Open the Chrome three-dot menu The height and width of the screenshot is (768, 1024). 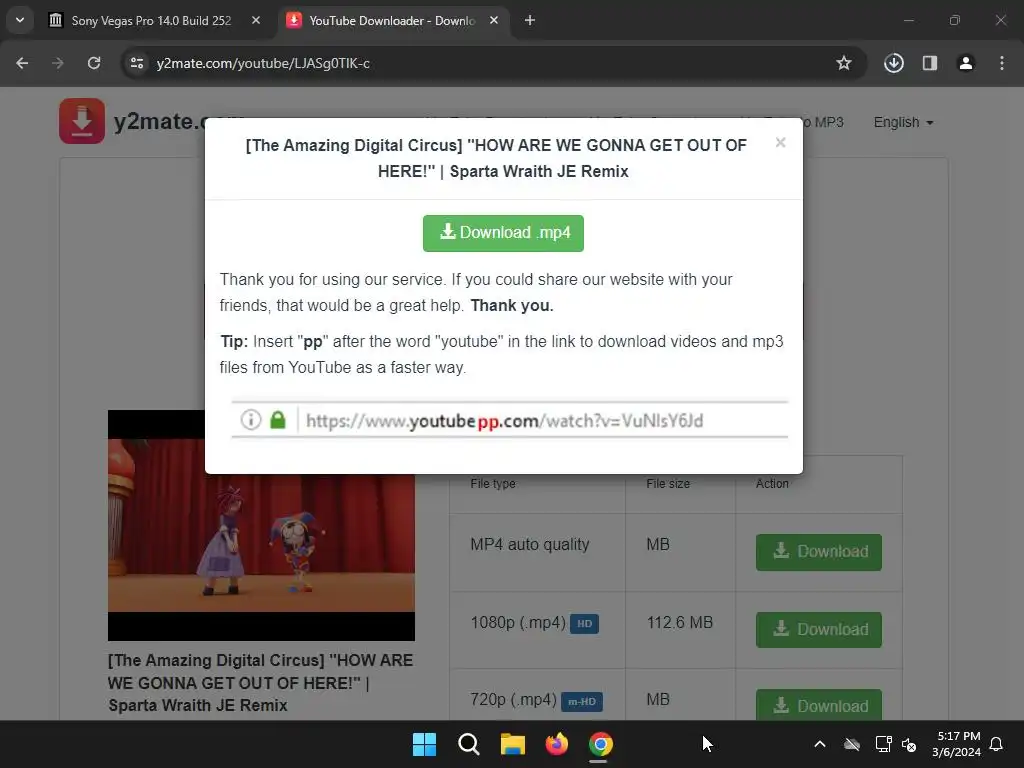coord(1002,63)
